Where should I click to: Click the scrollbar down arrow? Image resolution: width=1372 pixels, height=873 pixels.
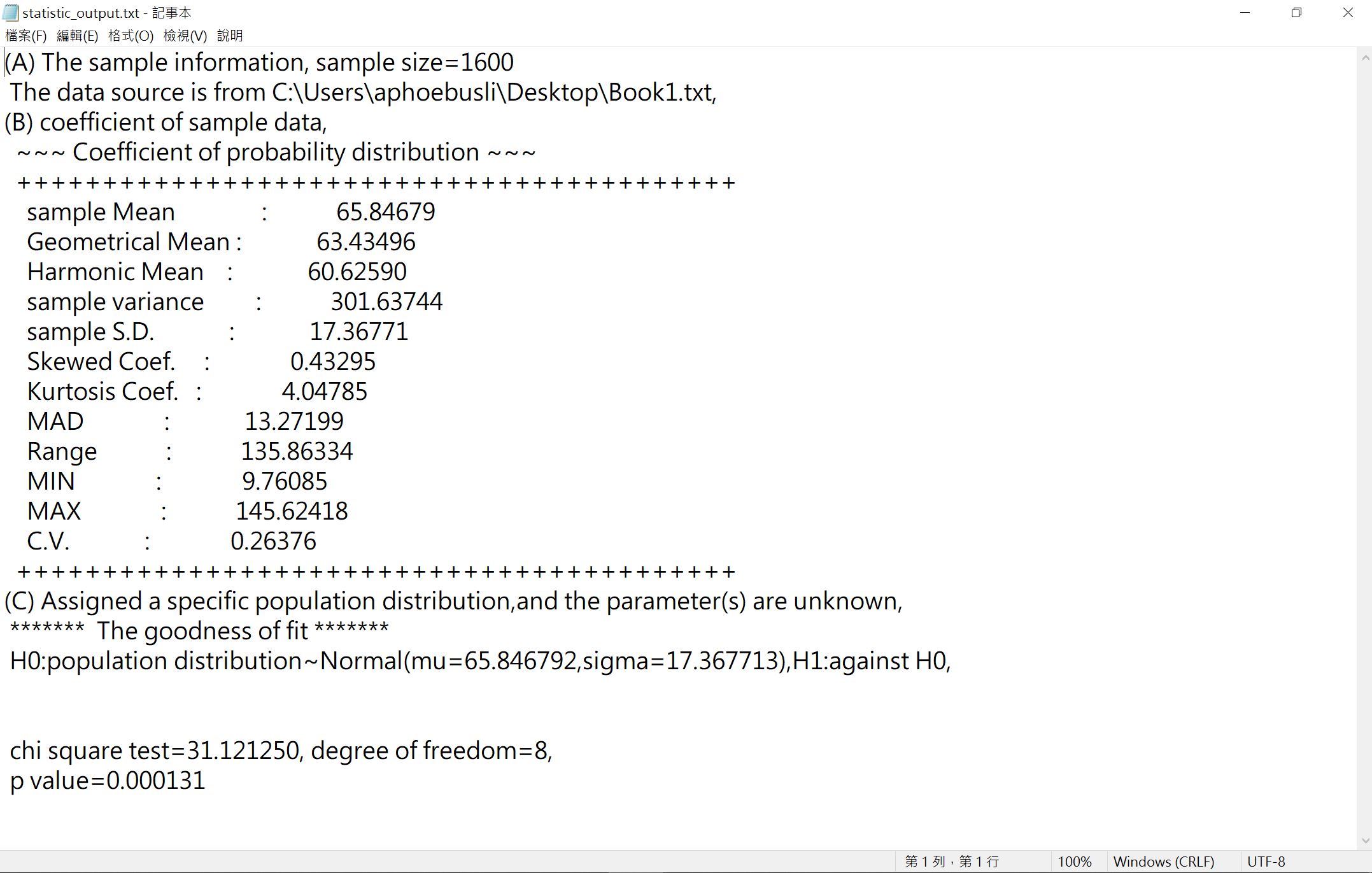tap(1364, 841)
